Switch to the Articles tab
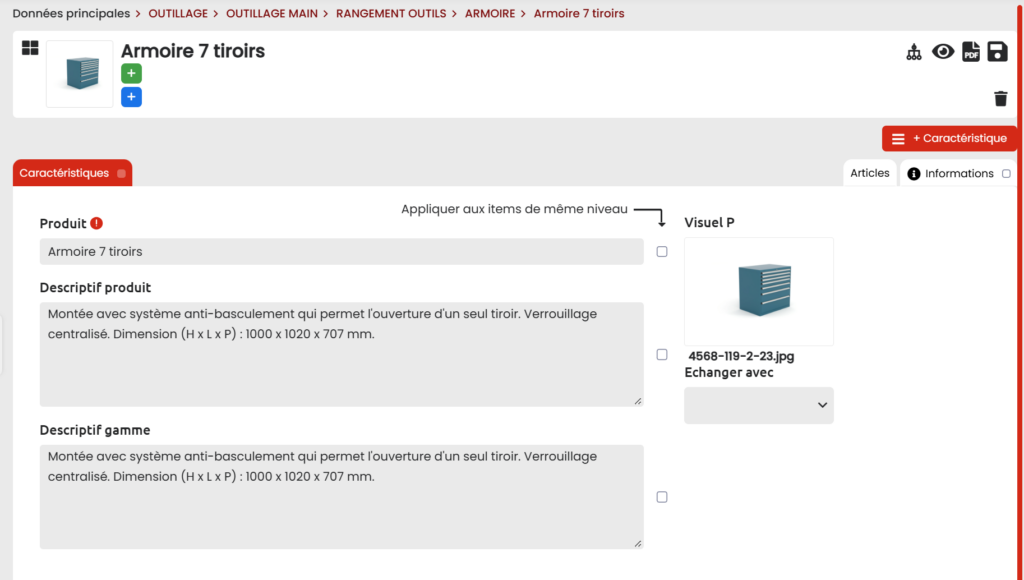This screenshot has width=1024, height=580. click(869, 173)
